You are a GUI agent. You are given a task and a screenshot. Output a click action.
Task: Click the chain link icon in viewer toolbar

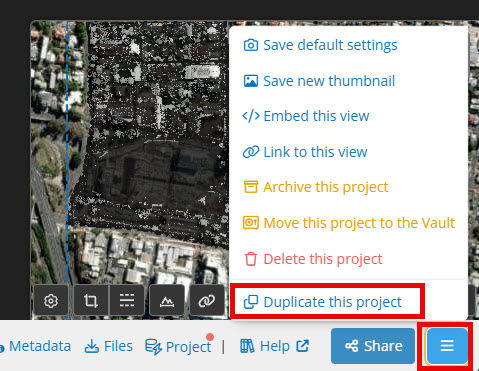click(x=207, y=301)
